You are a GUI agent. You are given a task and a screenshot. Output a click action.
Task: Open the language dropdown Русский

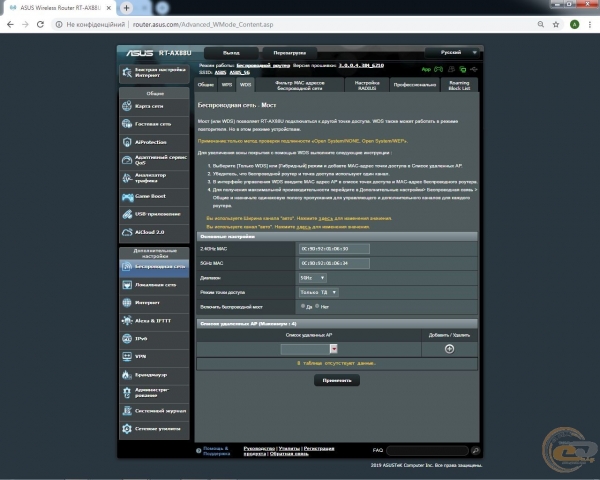tap(453, 52)
